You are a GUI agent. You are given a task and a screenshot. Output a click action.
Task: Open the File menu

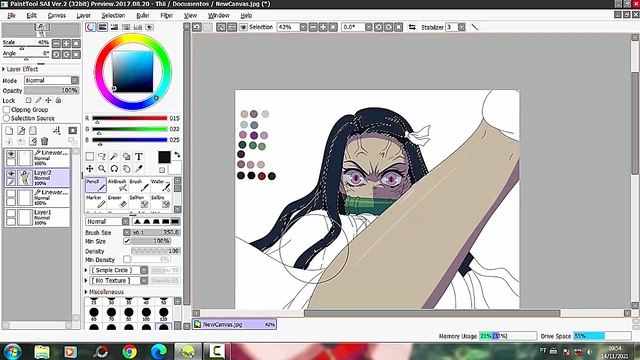point(11,16)
